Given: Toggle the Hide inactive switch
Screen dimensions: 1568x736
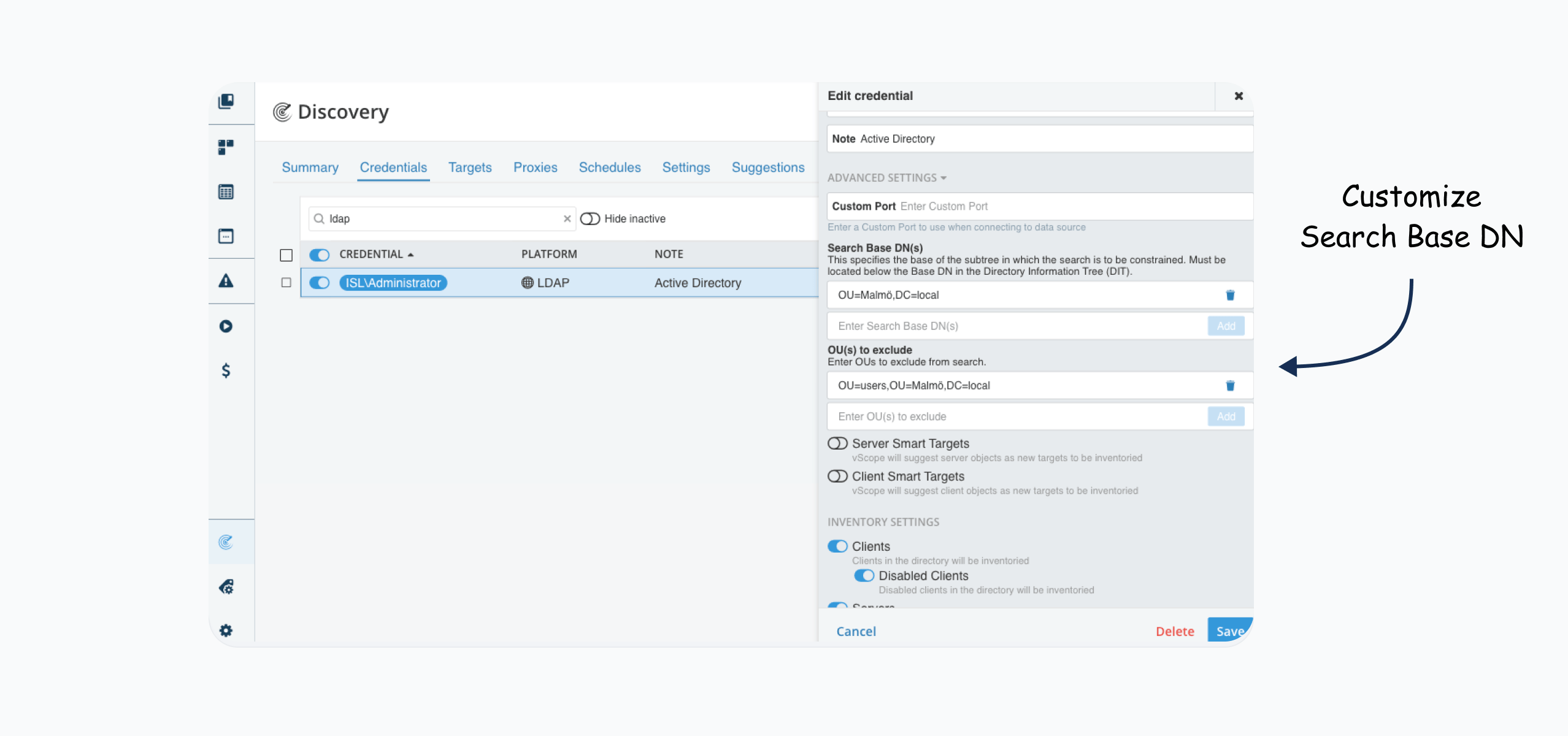Looking at the screenshot, I should (x=590, y=219).
